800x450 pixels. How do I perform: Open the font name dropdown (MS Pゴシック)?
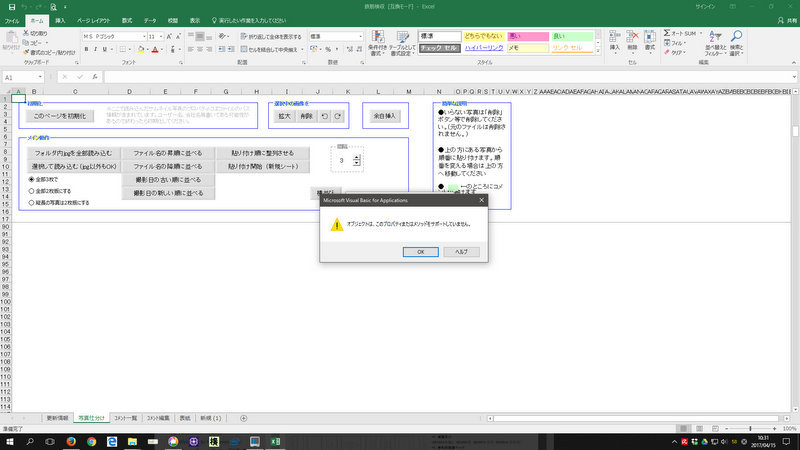pos(142,35)
